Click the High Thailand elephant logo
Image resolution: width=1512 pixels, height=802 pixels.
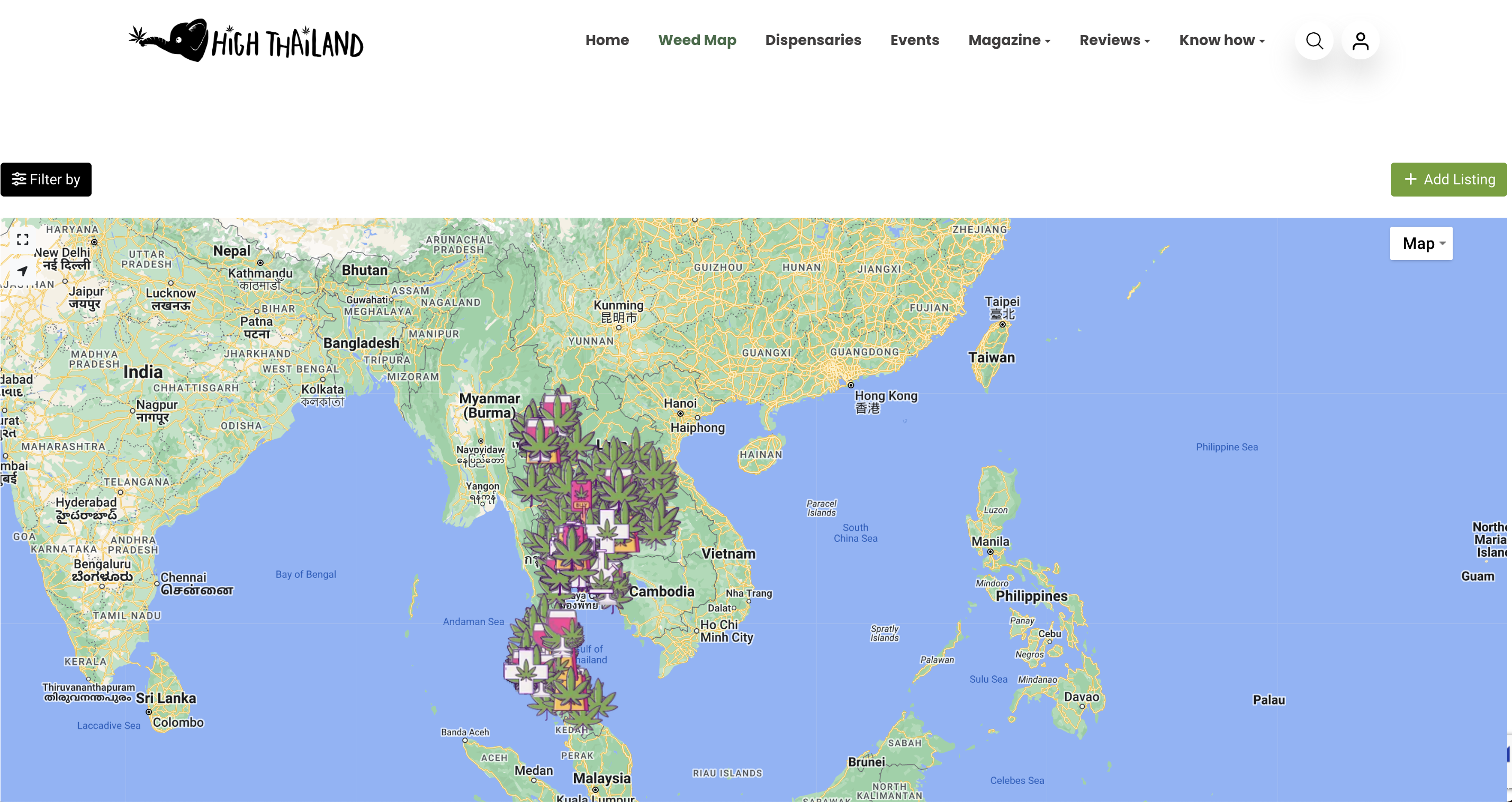(x=246, y=40)
